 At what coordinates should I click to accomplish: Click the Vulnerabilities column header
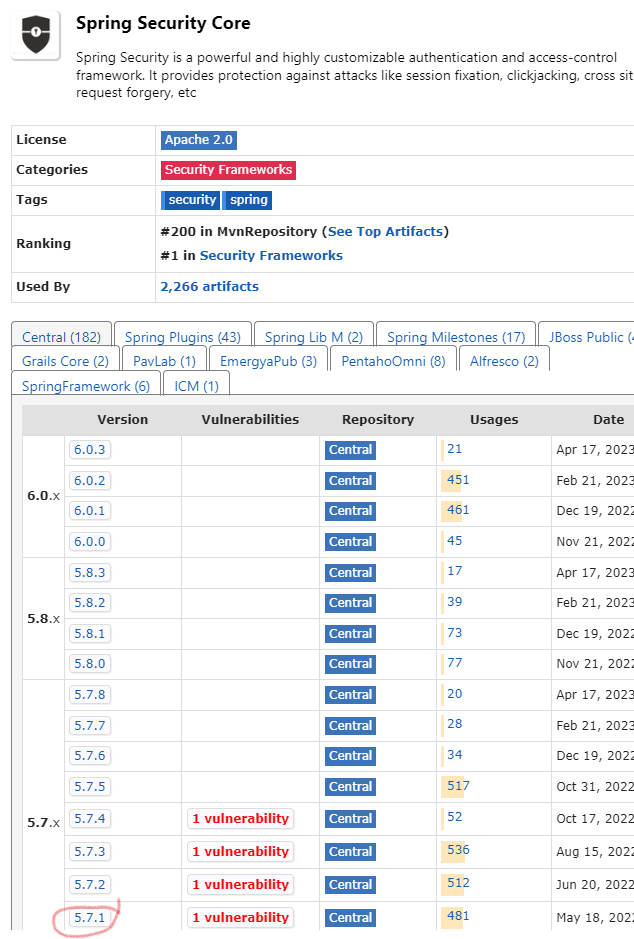pyautogui.click(x=250, y=420)
